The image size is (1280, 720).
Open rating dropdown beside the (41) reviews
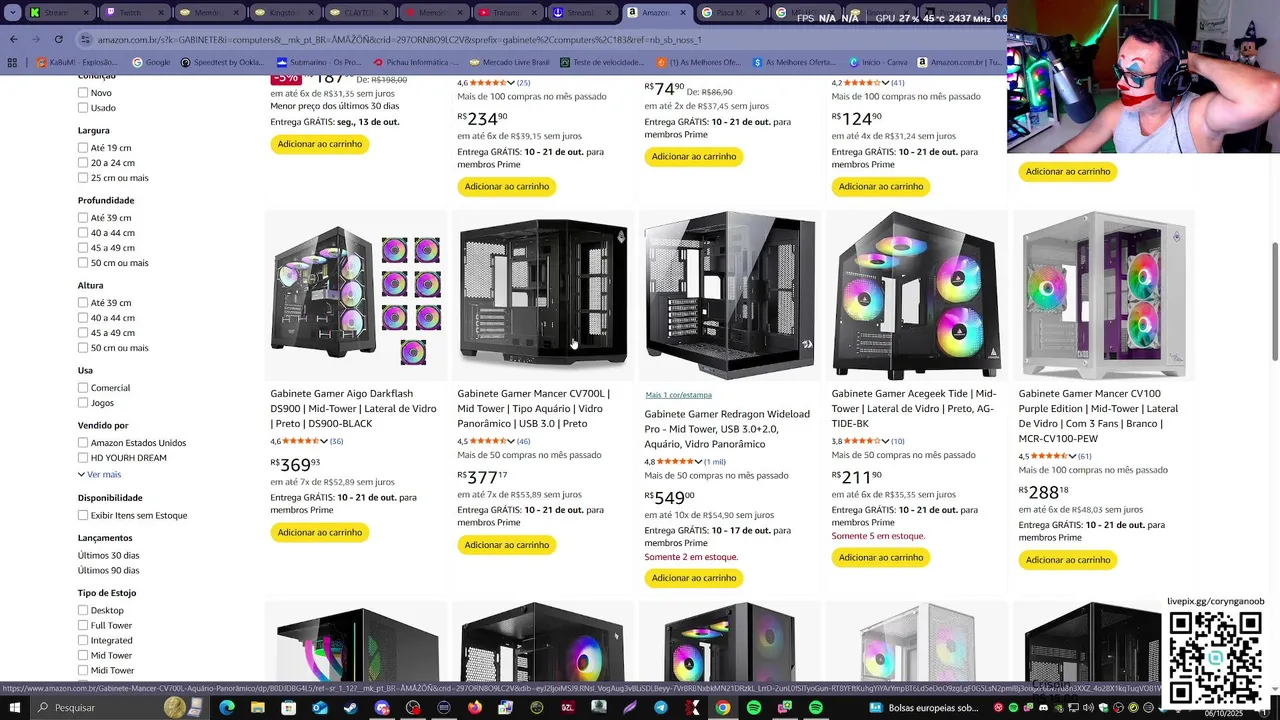[885, 83]
